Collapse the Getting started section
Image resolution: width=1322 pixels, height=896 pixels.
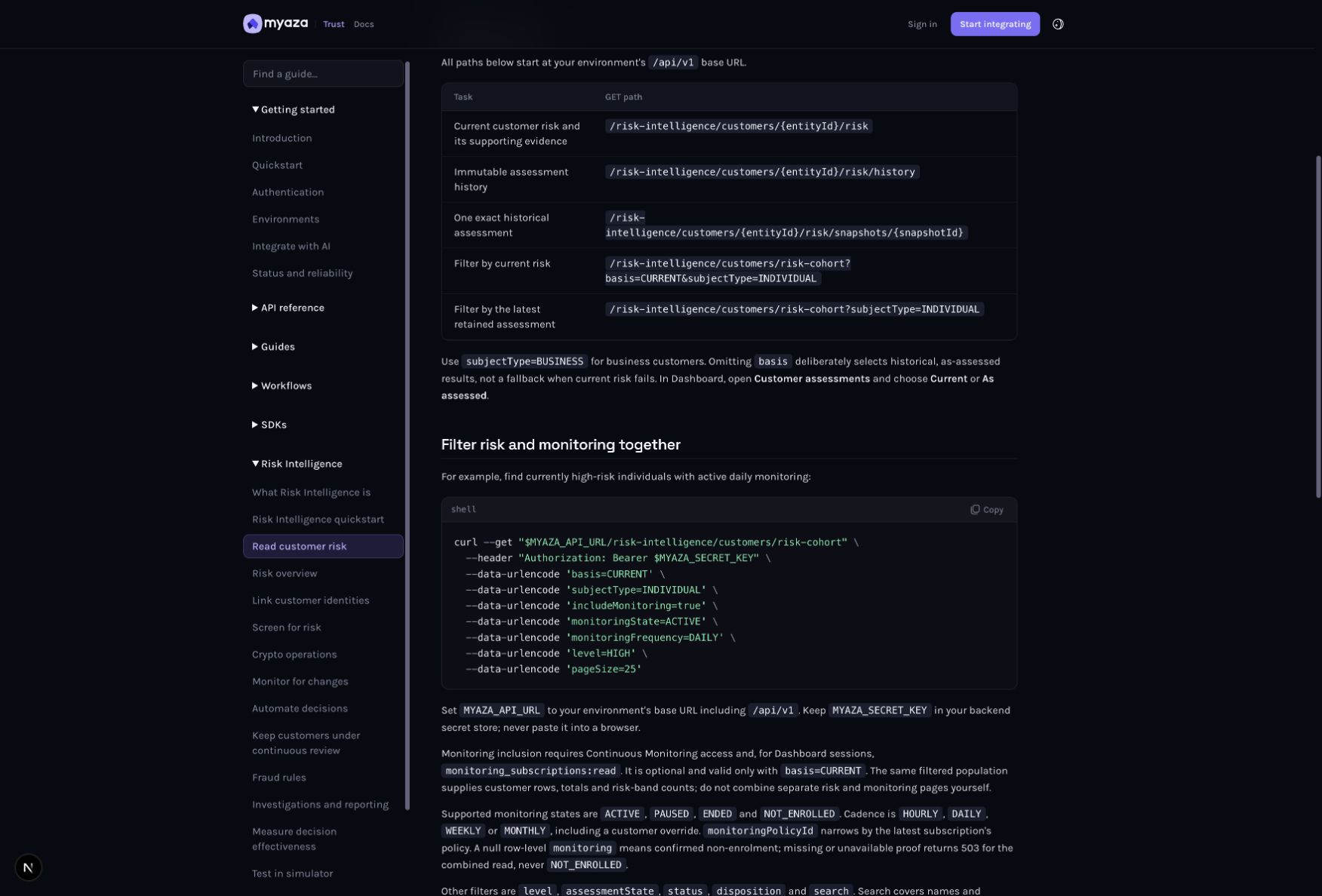(294, 110)
